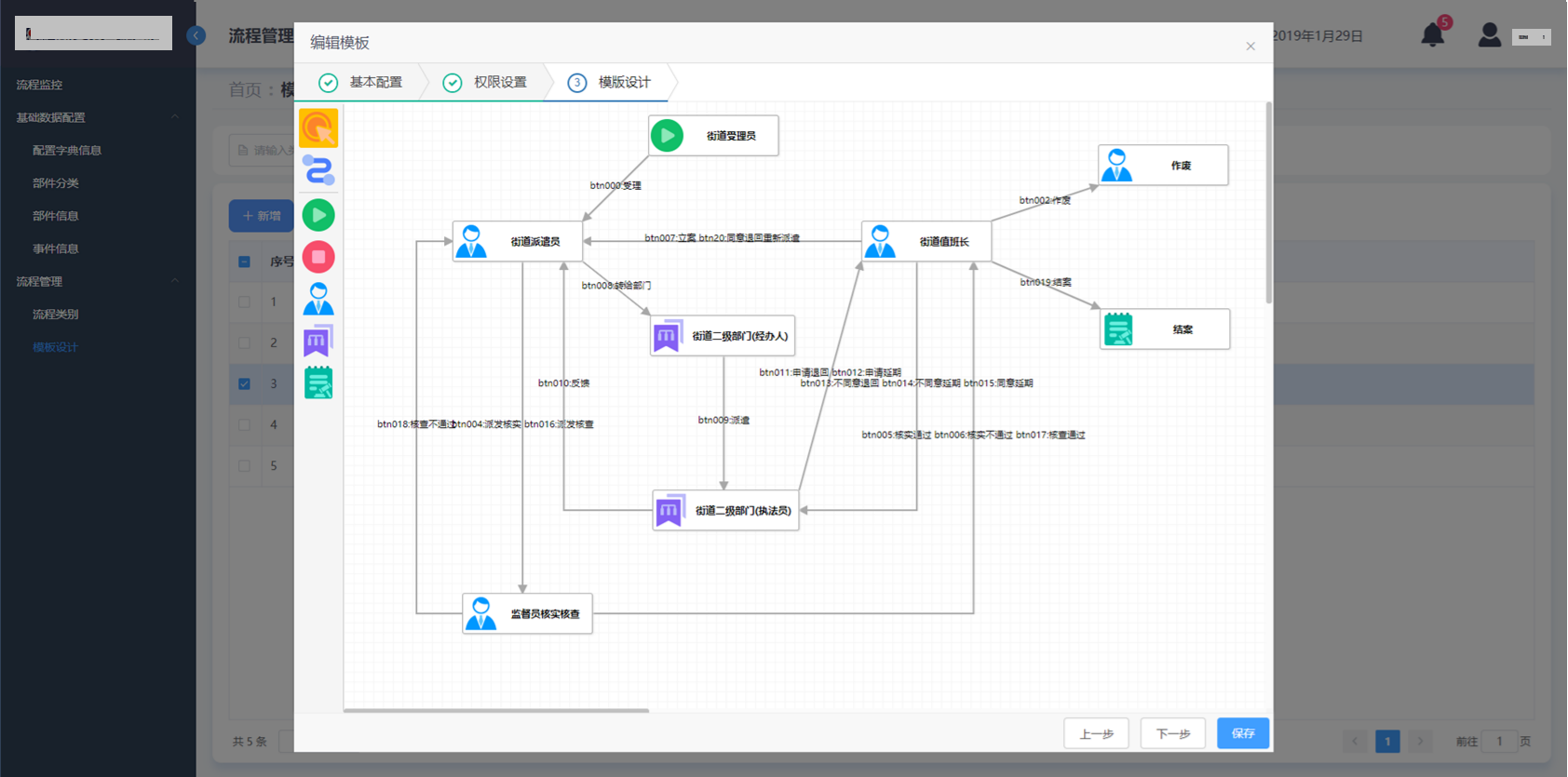The height and width of the screenshot is (777, 1568).
Task: Uncheck the checkbox for row 3
Action: pos(244,383)
